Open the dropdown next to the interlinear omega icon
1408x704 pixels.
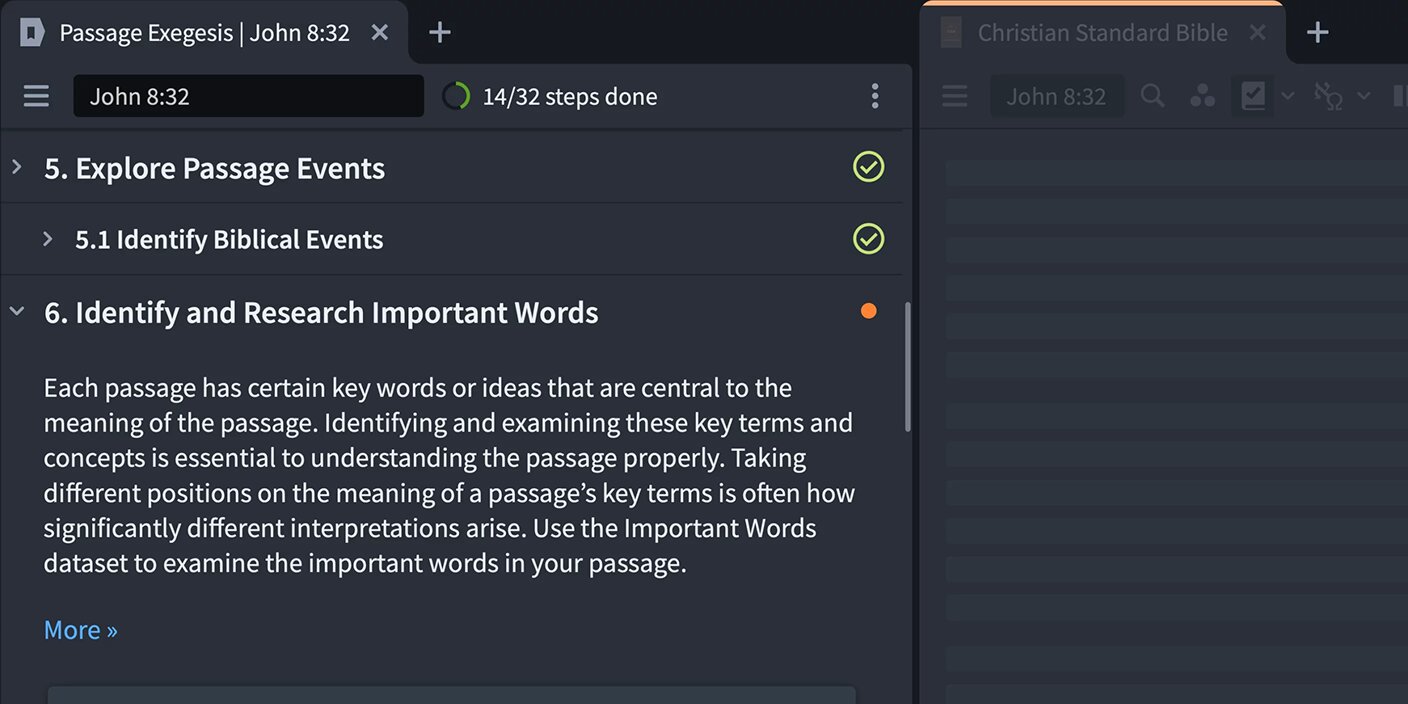pos(1363,96)
